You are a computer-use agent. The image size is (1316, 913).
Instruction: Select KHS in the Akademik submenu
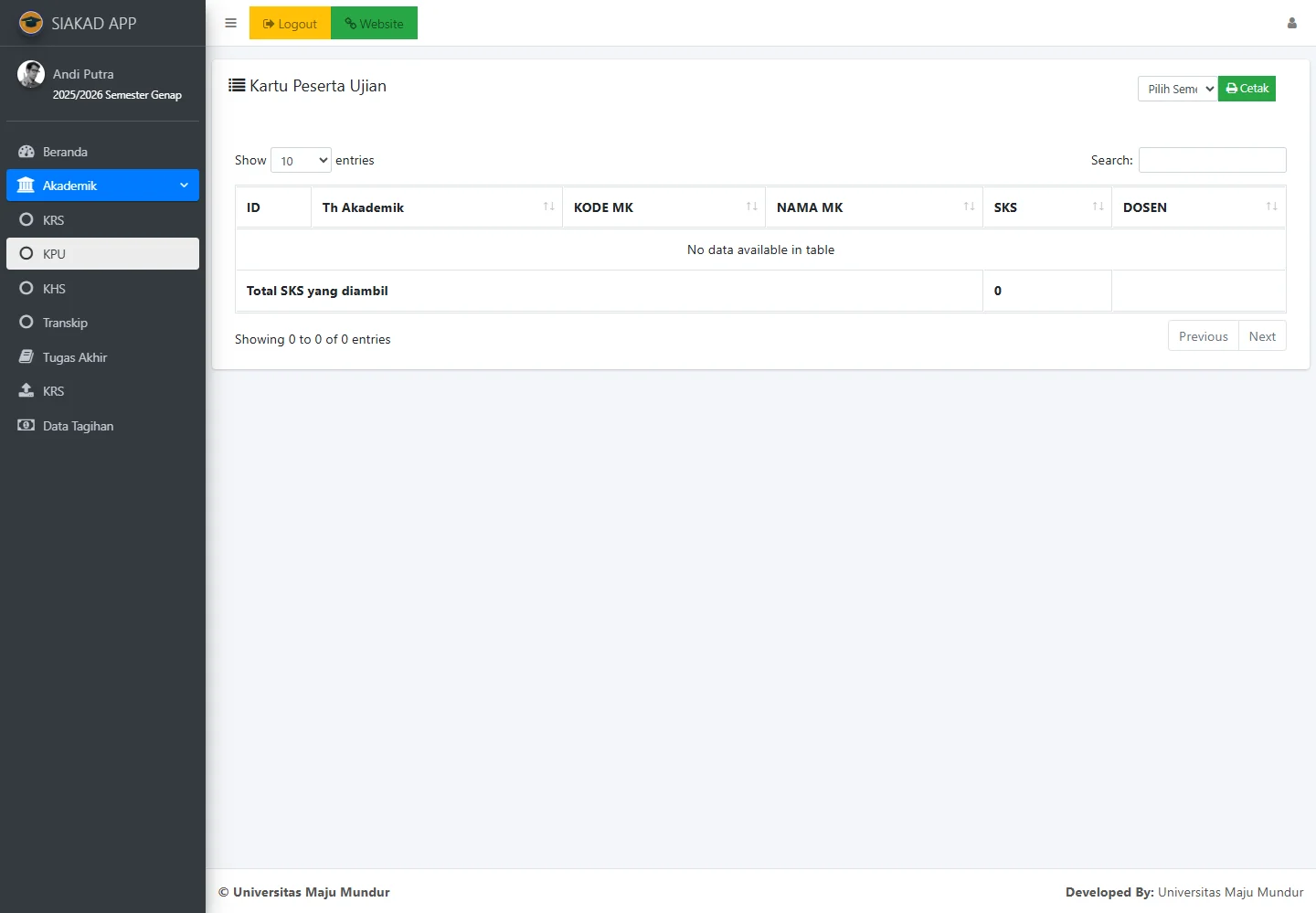coord(54,289)
